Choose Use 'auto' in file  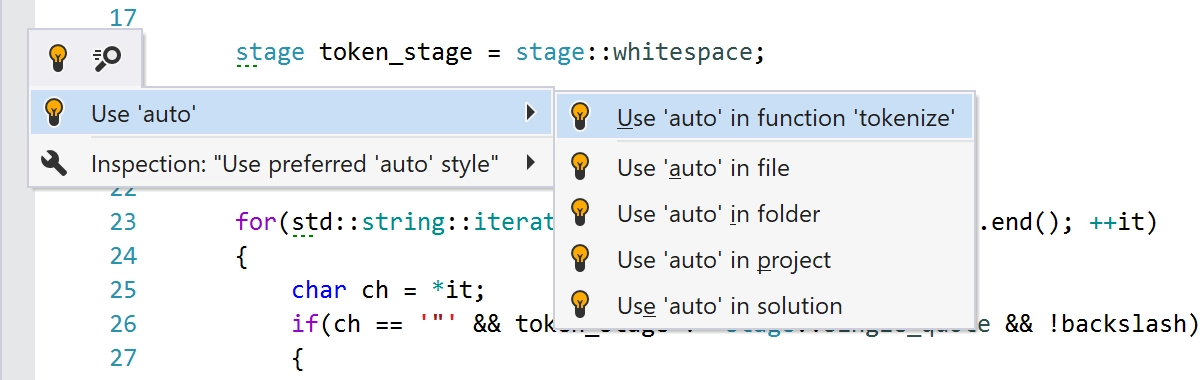coord(765,167)
